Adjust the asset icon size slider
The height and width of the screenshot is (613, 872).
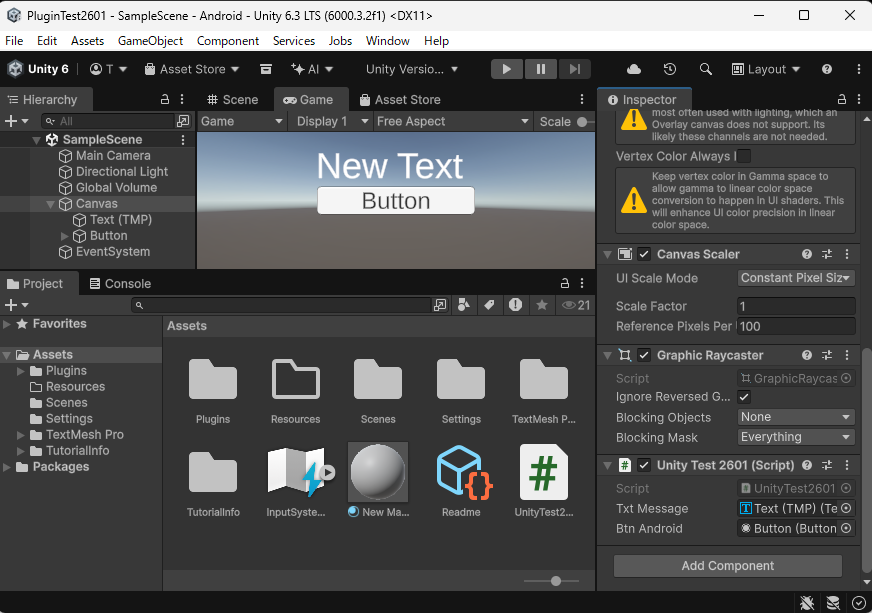[556, 580]
